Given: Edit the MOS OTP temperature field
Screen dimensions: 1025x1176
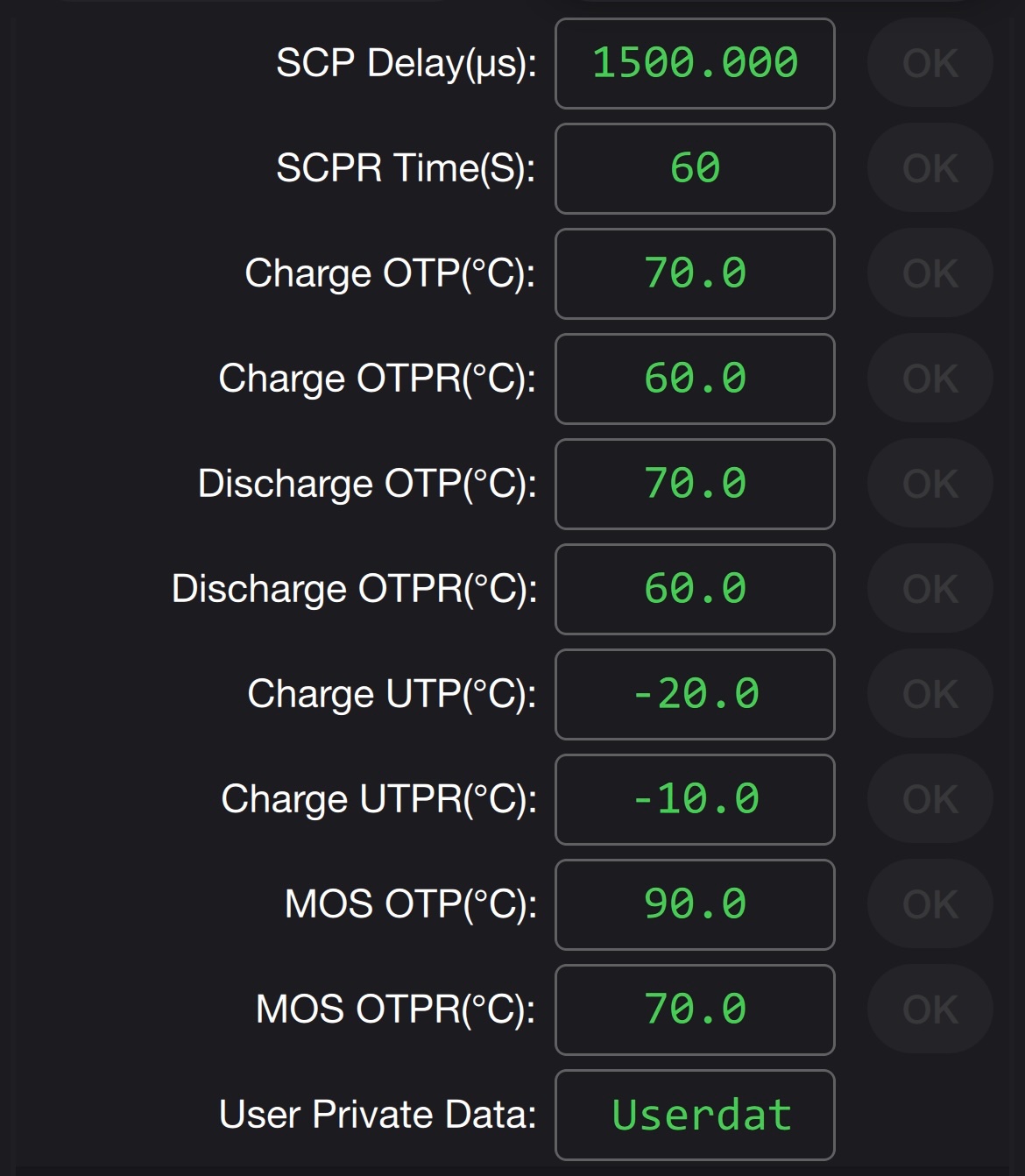Looking at the screenshot, I should (695, 905).
